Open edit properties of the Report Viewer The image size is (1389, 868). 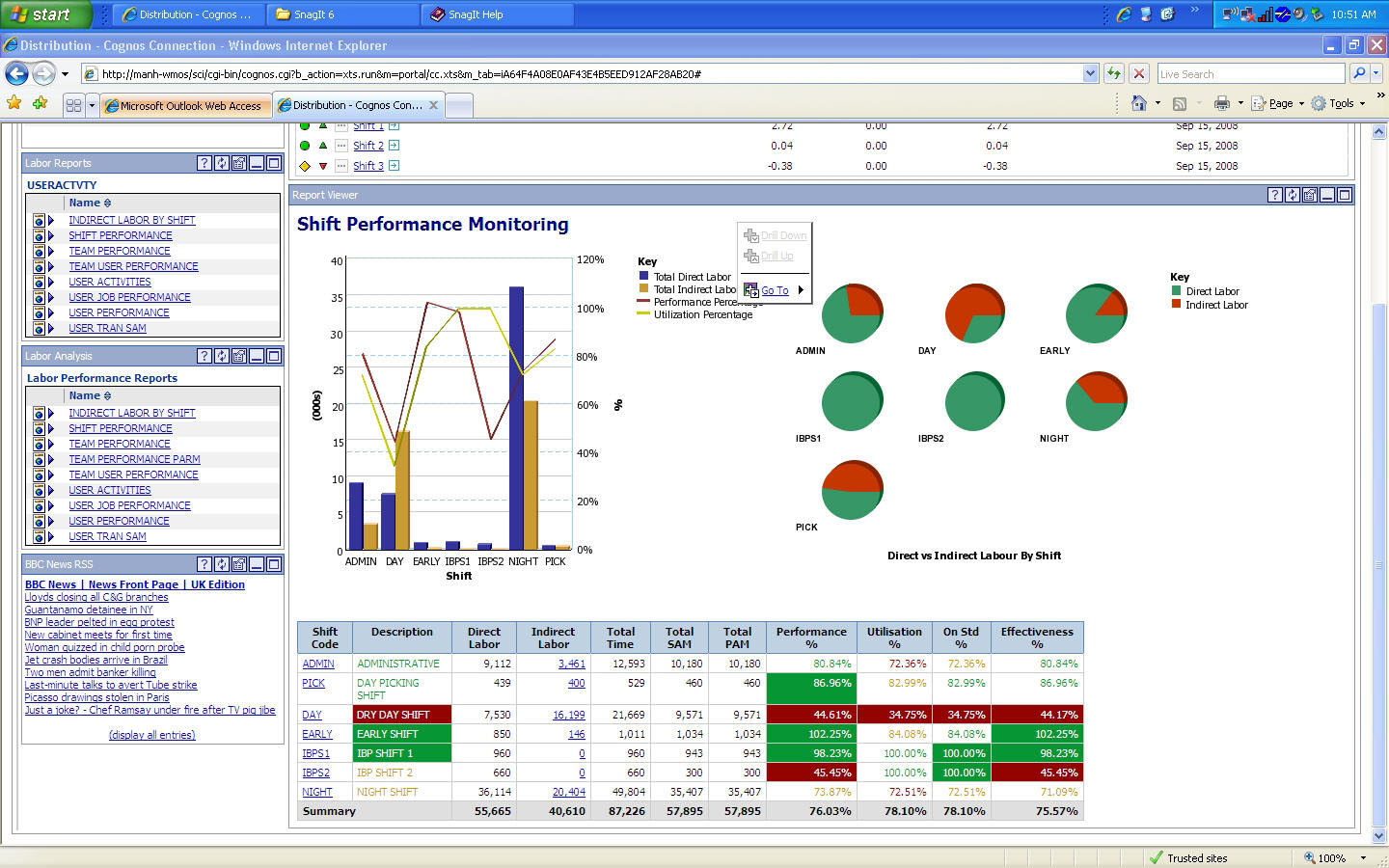(1309, 195)
